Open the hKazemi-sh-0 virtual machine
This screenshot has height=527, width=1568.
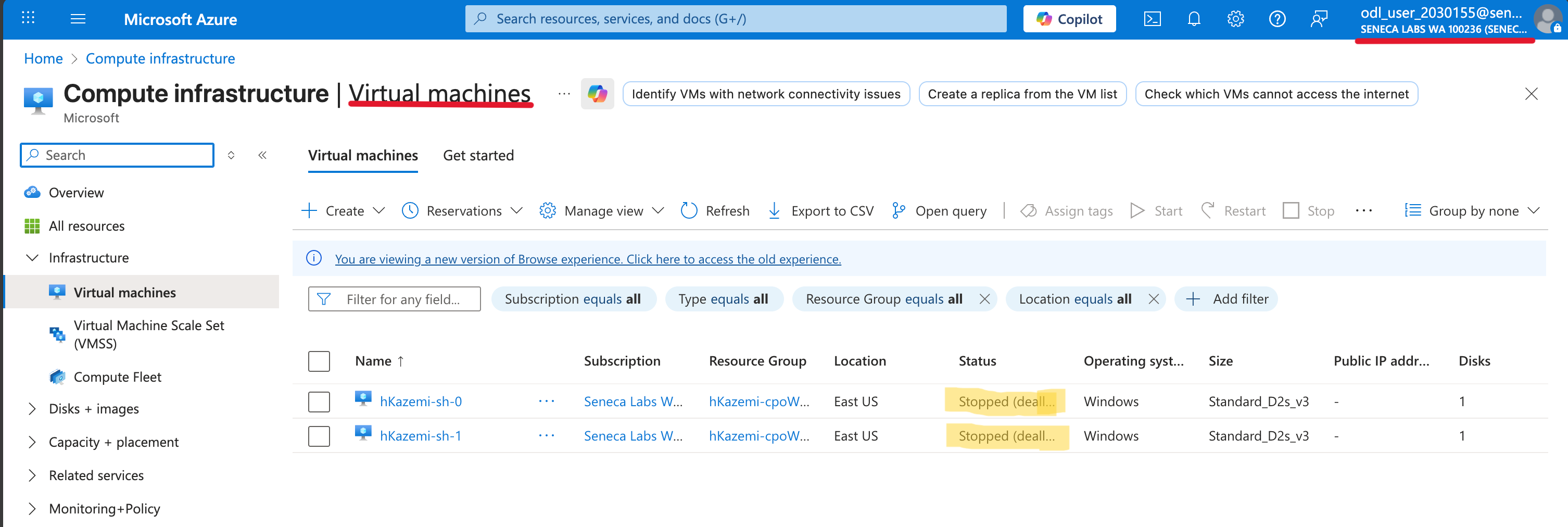pyautogui.click(x=421, y=401)
